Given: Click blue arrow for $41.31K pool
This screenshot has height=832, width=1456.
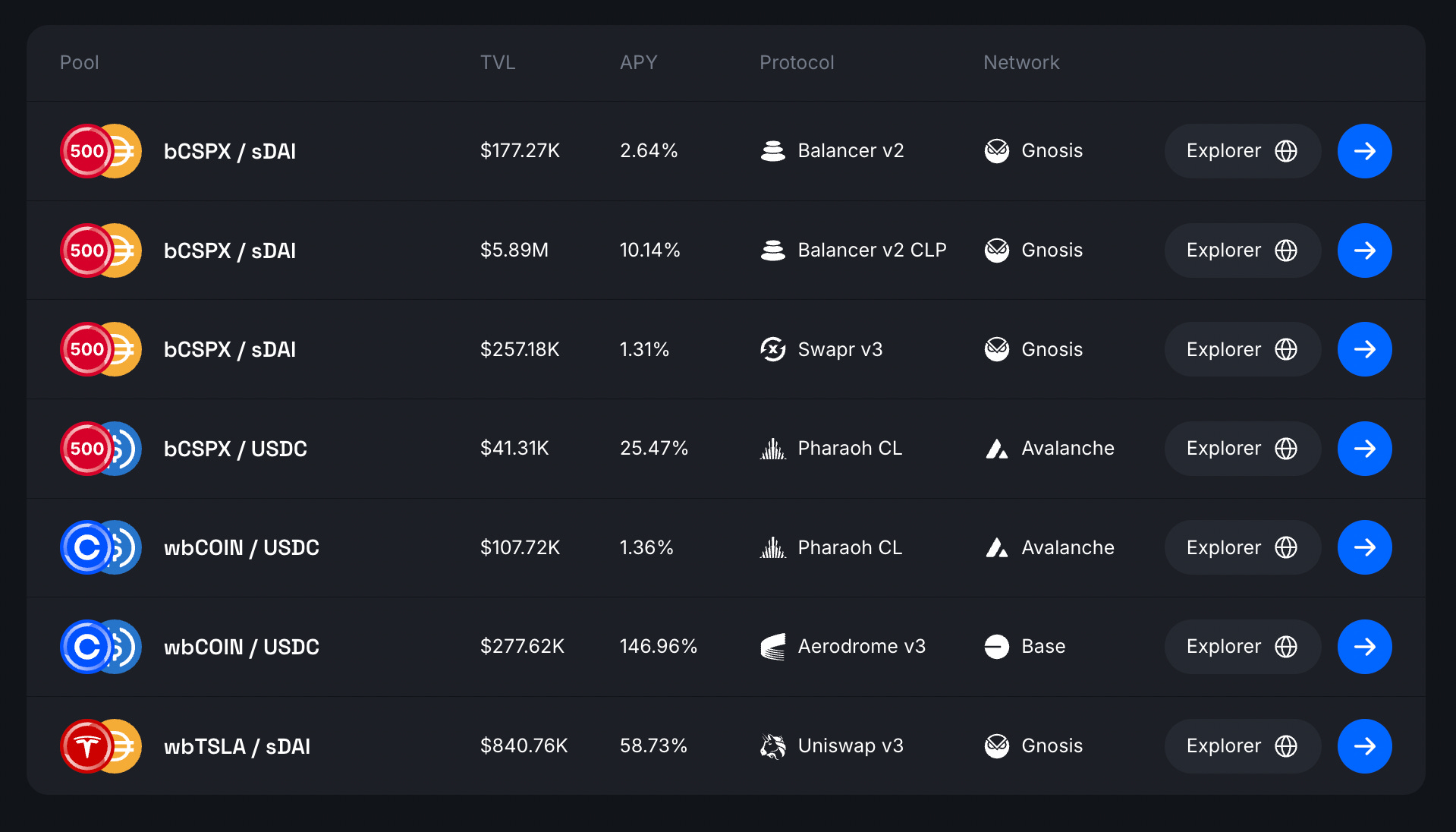Looking at the screenshot, I should coord(1364,449).
